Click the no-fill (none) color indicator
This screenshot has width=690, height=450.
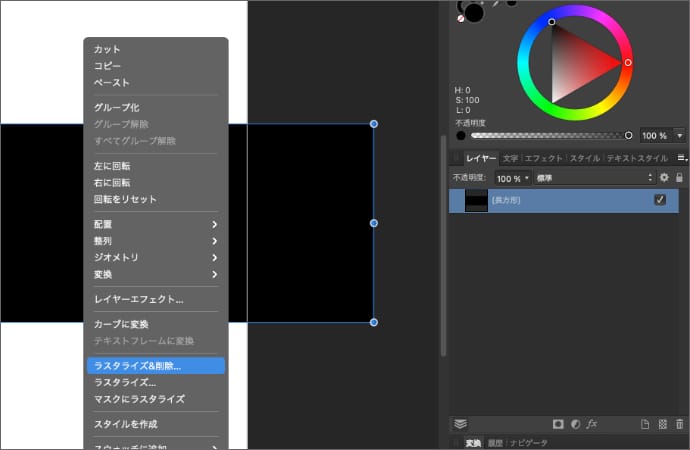(461, 19)
